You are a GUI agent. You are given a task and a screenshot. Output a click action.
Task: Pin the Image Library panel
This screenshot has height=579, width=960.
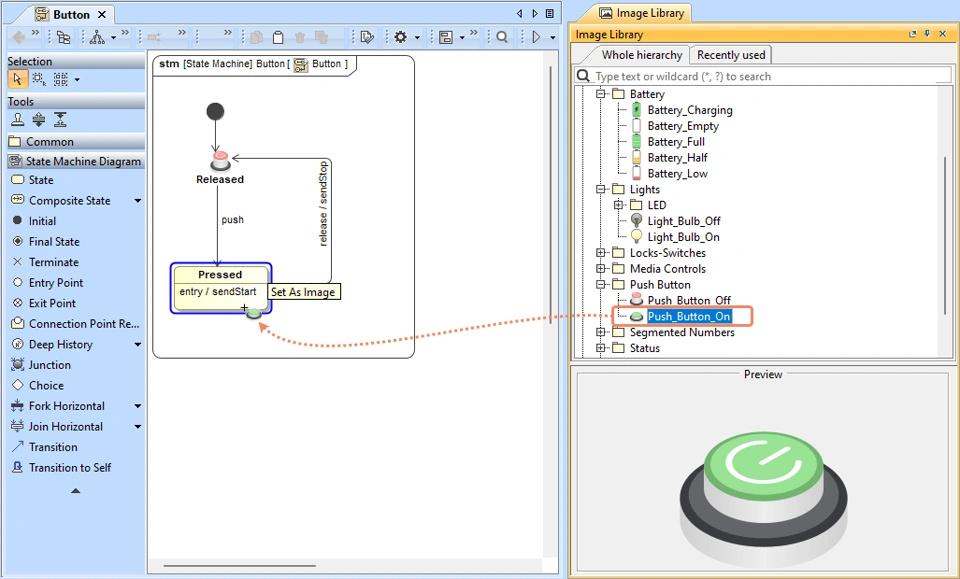(x=927, y=35)
